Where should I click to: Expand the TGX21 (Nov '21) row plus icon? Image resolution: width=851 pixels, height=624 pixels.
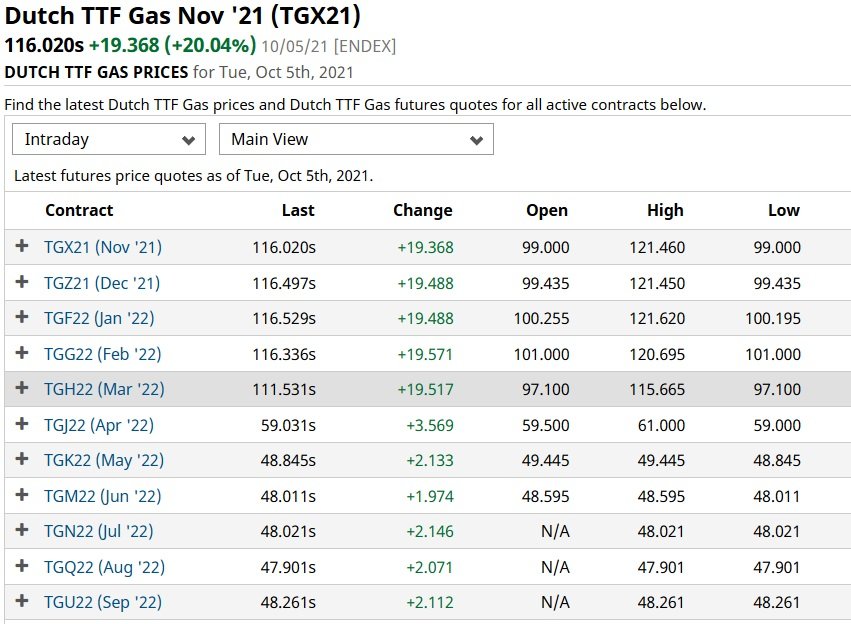click(22, 246)
